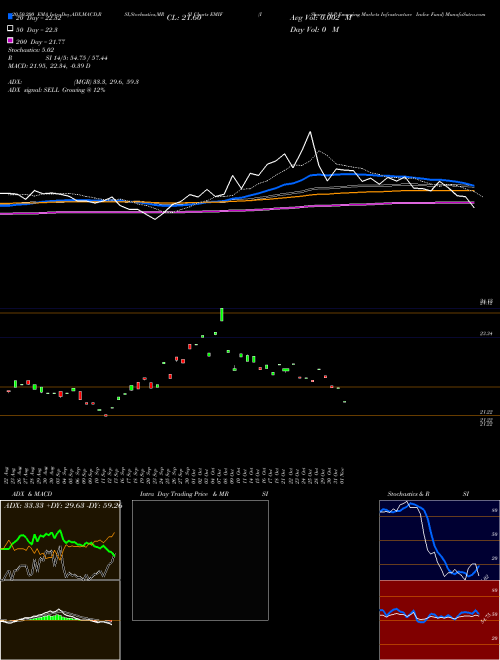
Task: Click the white 50 Day legend swatch
Action: tap(11, 29)
